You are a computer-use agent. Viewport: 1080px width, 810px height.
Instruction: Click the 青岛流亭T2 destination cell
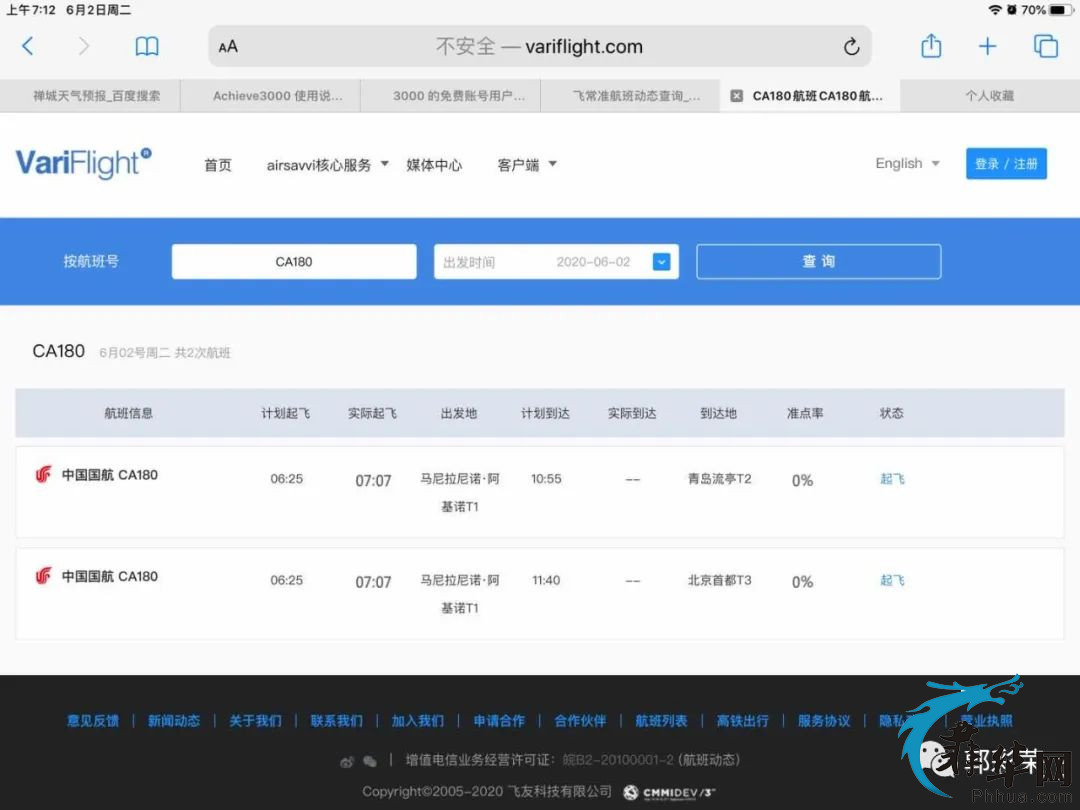720,479
